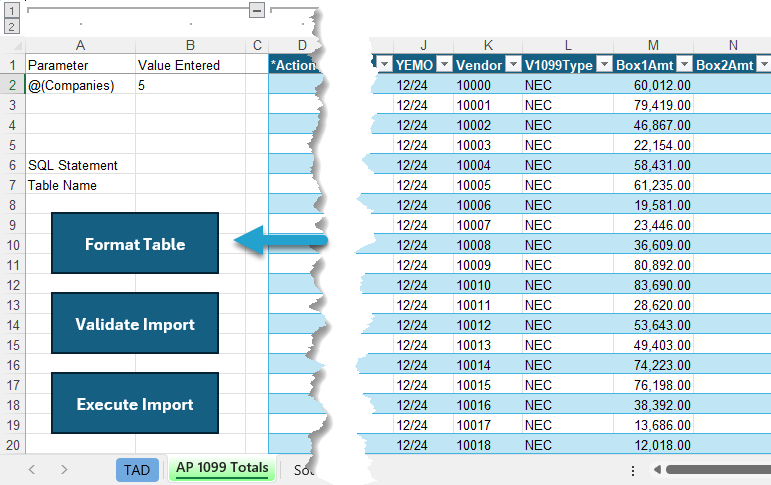Open the Vendor column filter dropdown
The height and width of the screenshot is (485, 771).
513,64
